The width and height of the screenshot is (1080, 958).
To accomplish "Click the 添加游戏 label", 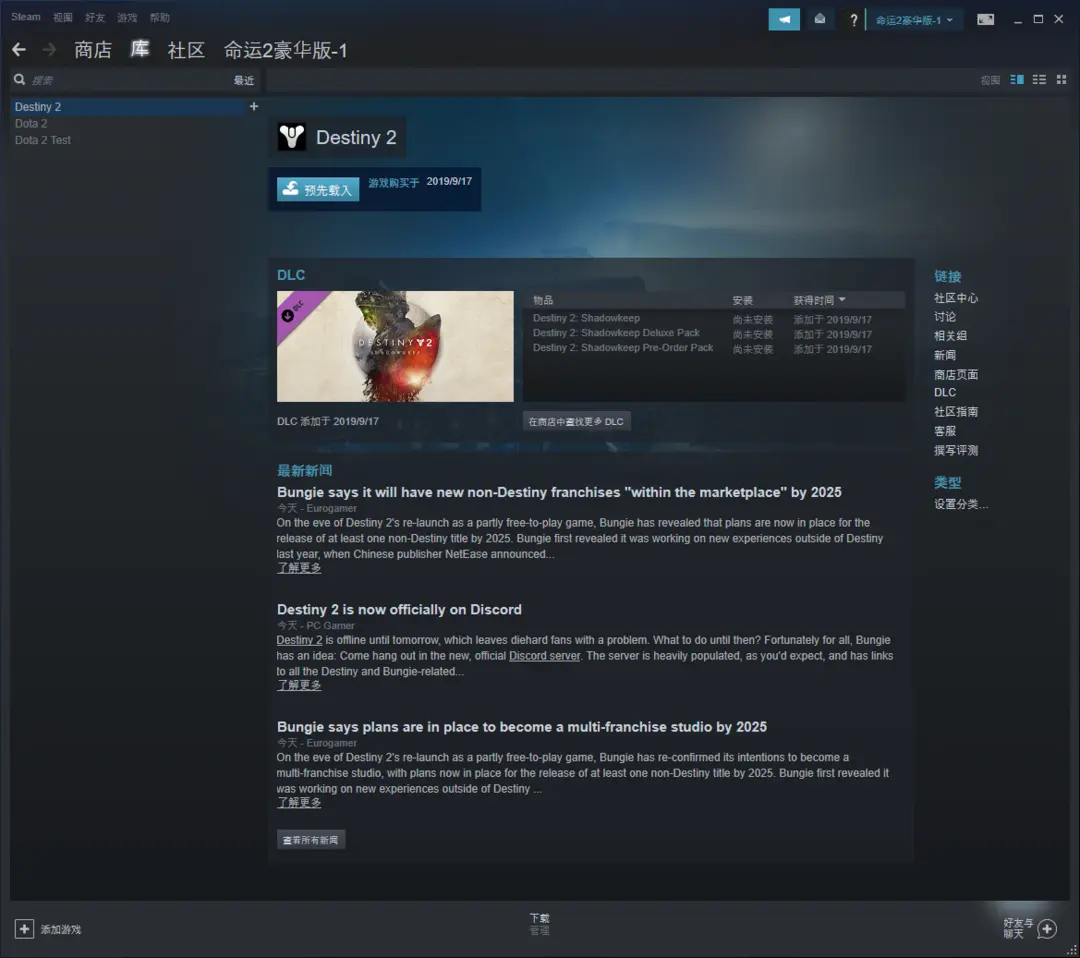I will (61, 929).
